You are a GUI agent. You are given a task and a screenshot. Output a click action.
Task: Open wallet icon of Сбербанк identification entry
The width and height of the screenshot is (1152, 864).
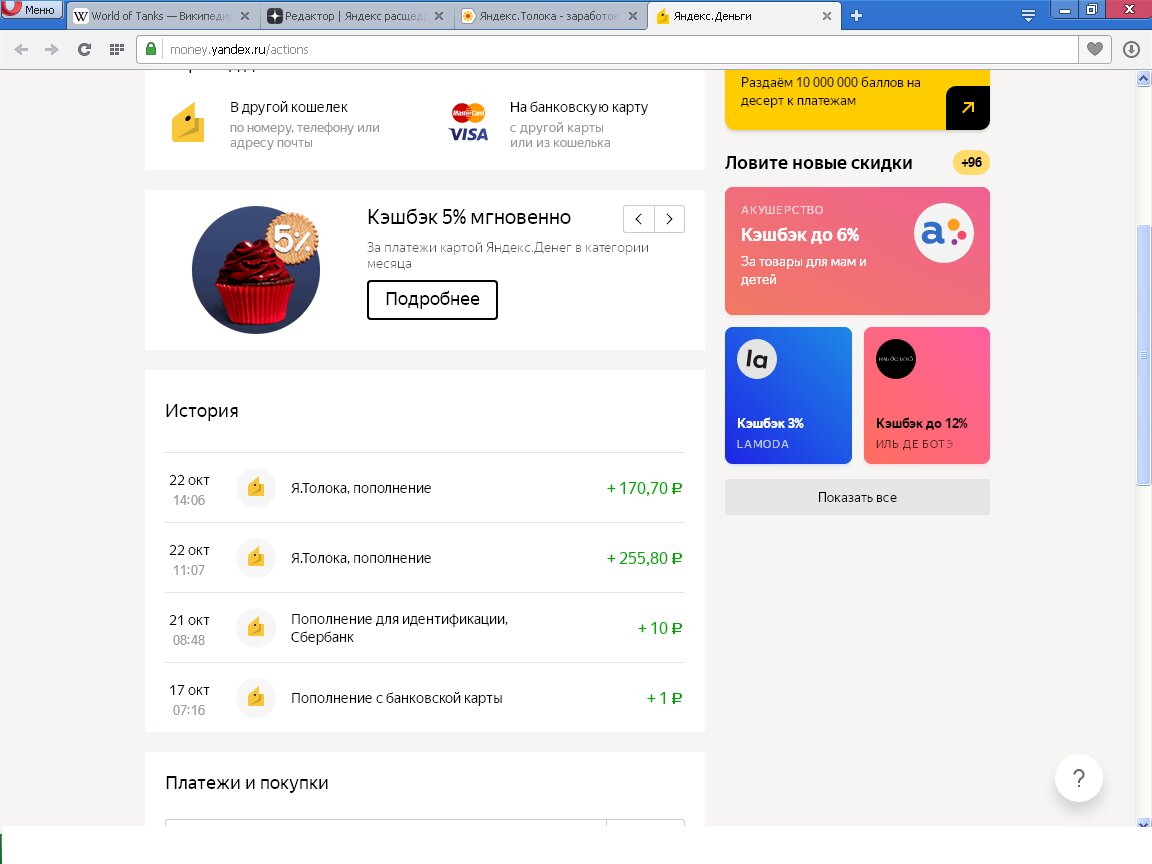coord(256,628)
